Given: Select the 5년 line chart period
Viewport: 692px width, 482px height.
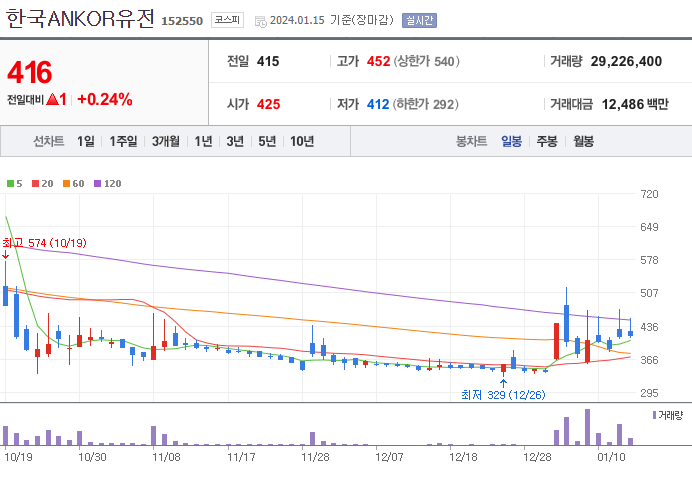Looking at the screenshot, I should (267, 141).
